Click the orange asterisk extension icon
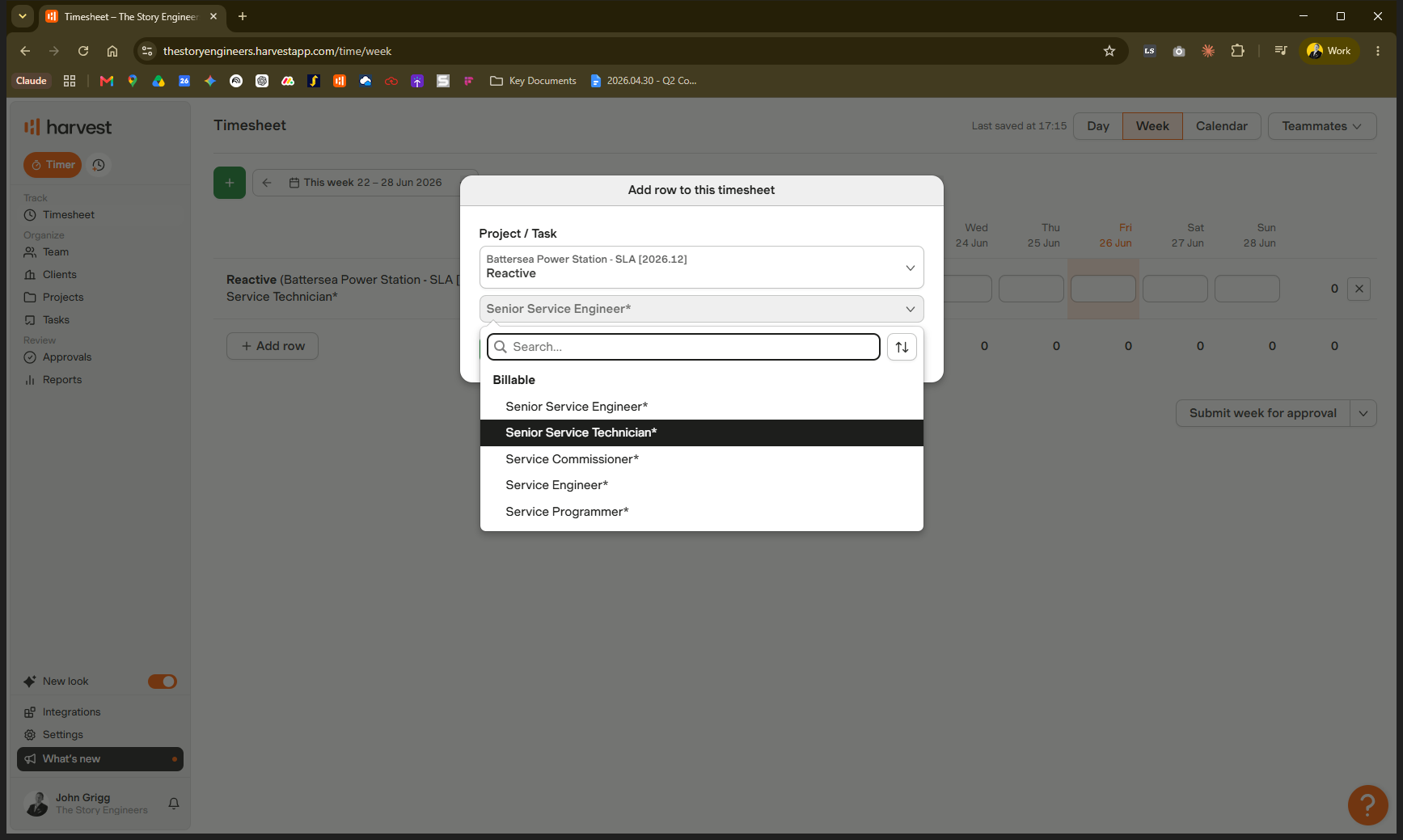Viewport: 1403px width, 840px height. (x=1208, y=51)
